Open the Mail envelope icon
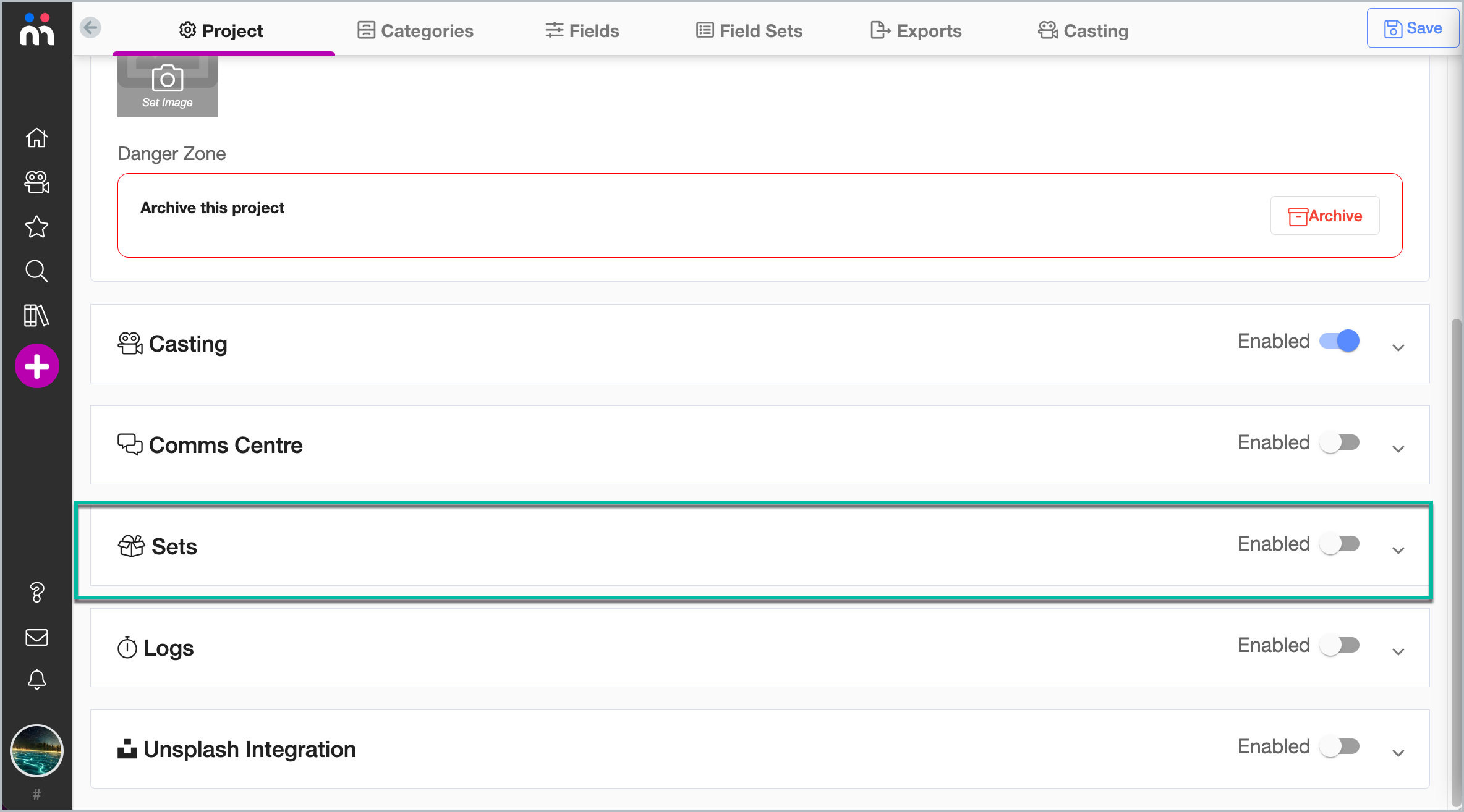1464x812 pixels. [x=36, y=637]
